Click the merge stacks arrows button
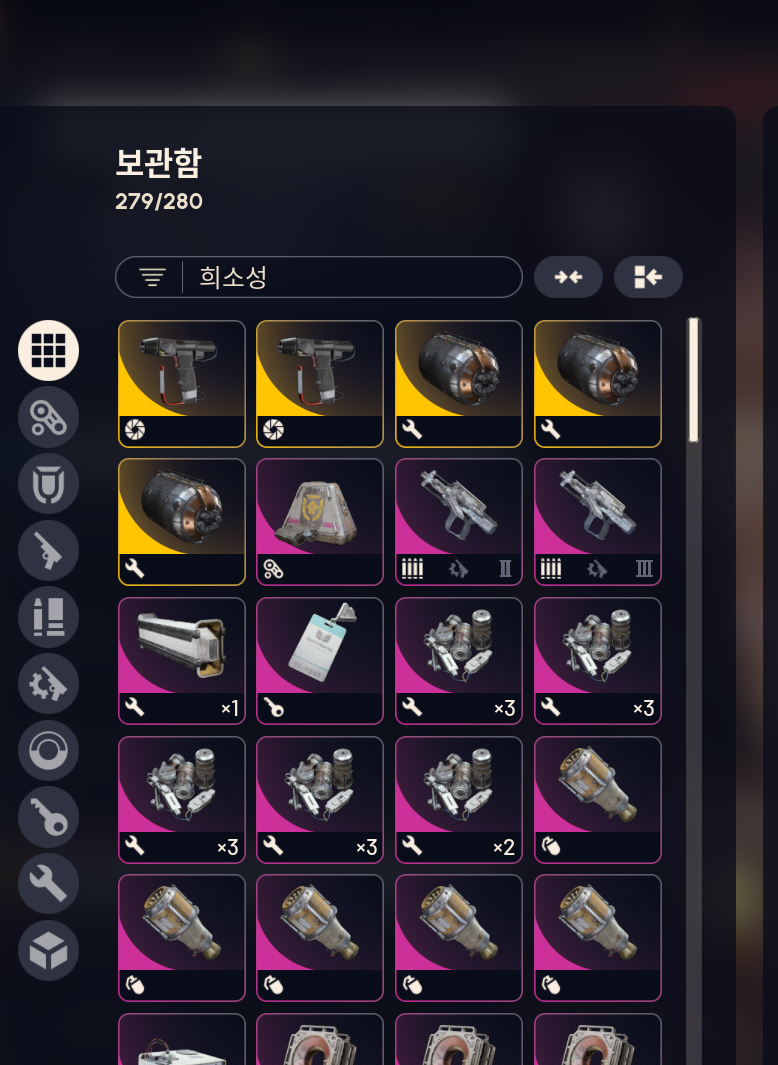778x1065 pixels. 568,277
